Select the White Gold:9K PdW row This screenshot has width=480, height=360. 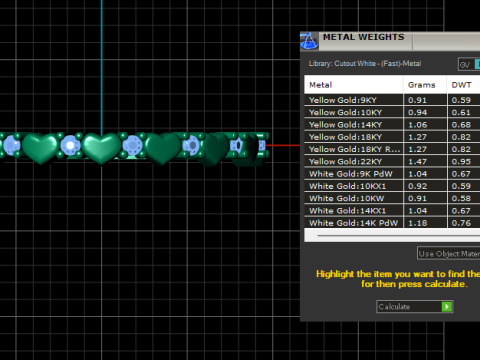point(392,174)
